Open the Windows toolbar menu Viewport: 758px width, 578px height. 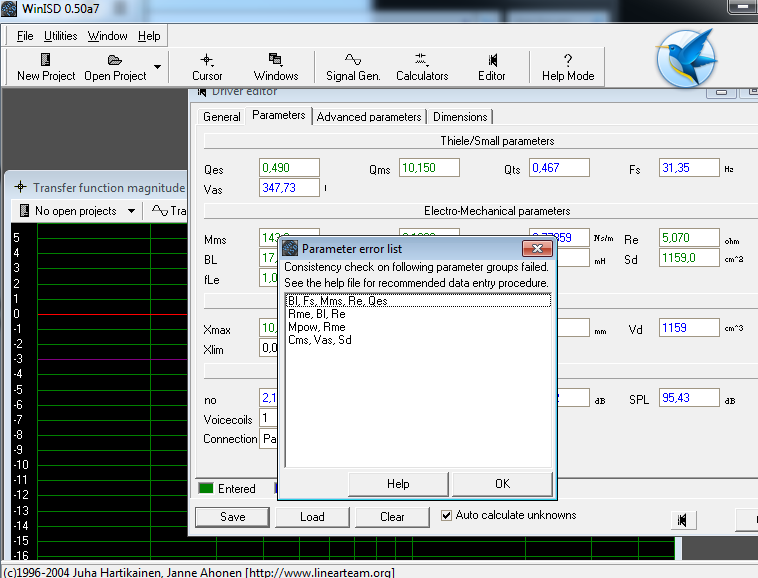(276, 67)
